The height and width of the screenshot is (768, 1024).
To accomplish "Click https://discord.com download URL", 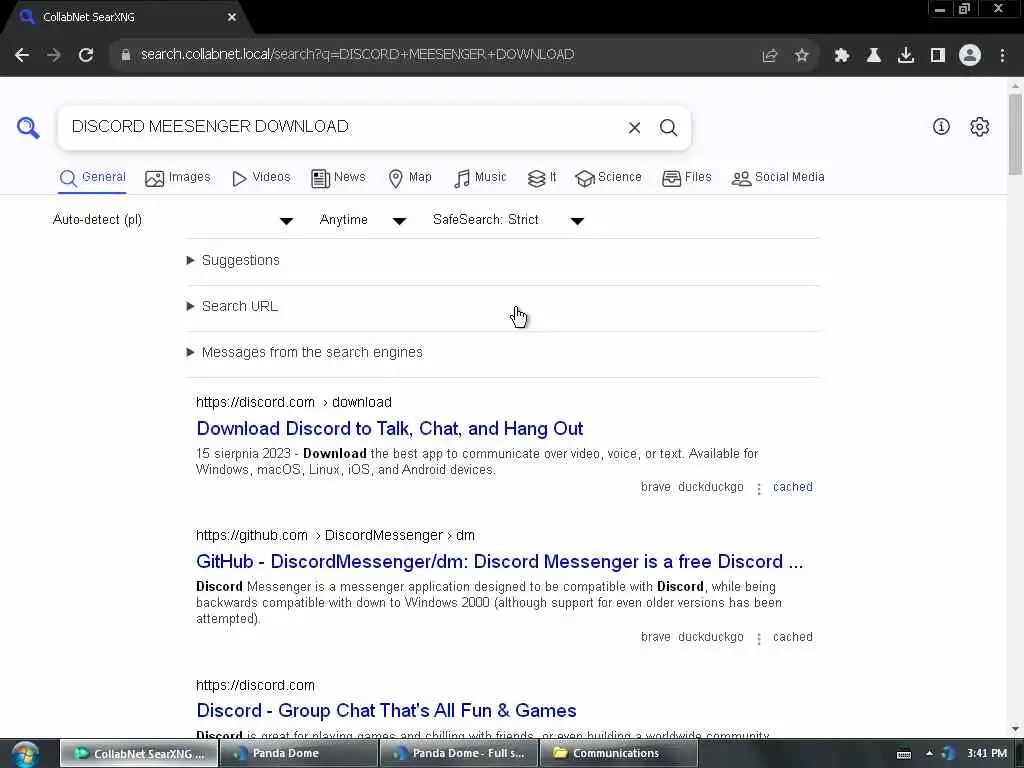I will click(294, 402).
